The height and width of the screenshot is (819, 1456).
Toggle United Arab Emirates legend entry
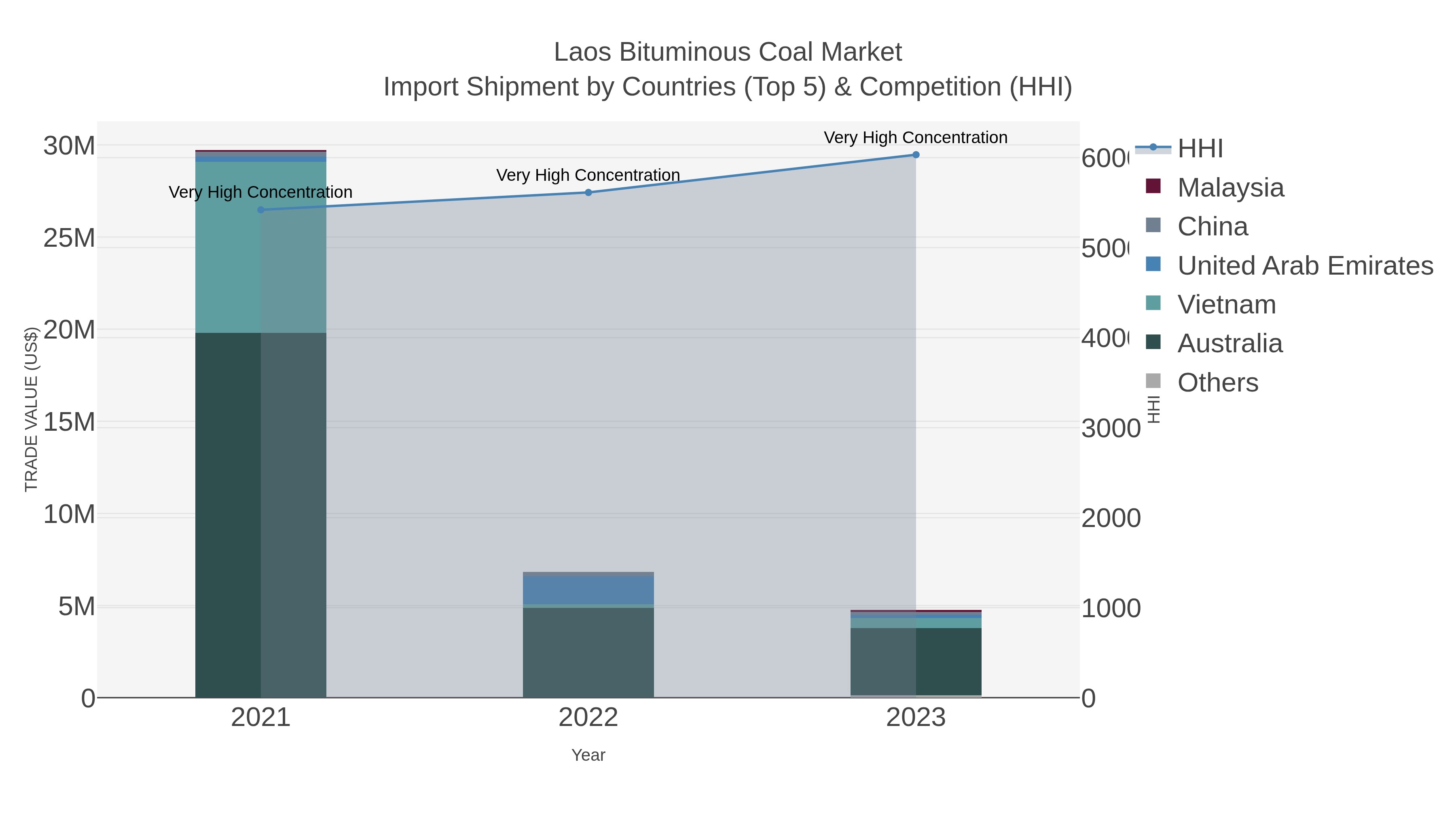[x=1289, y=265]
